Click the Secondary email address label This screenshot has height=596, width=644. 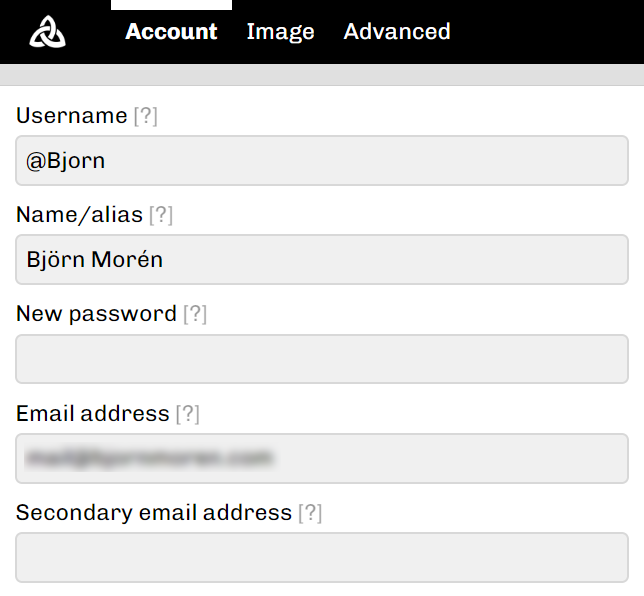click(154, 513)
